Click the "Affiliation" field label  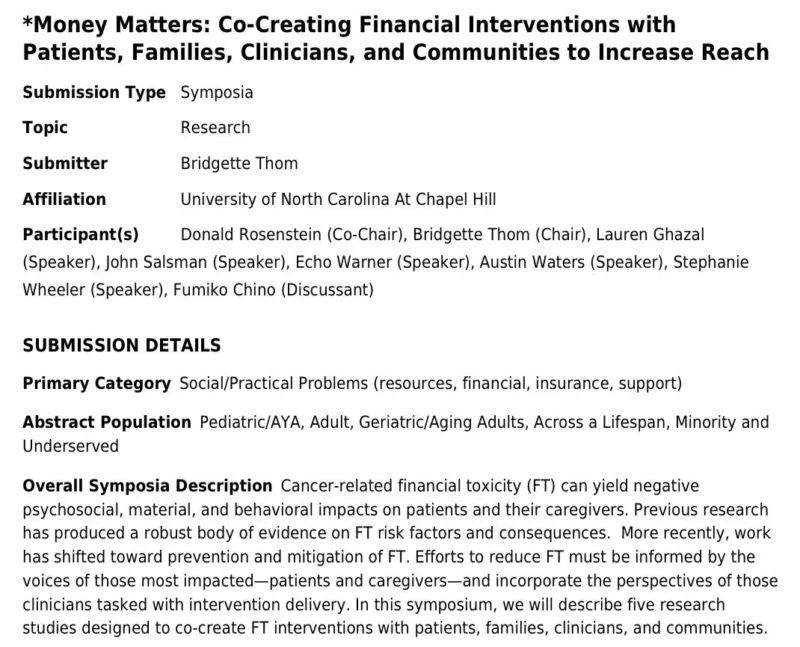tap(64, 199)
